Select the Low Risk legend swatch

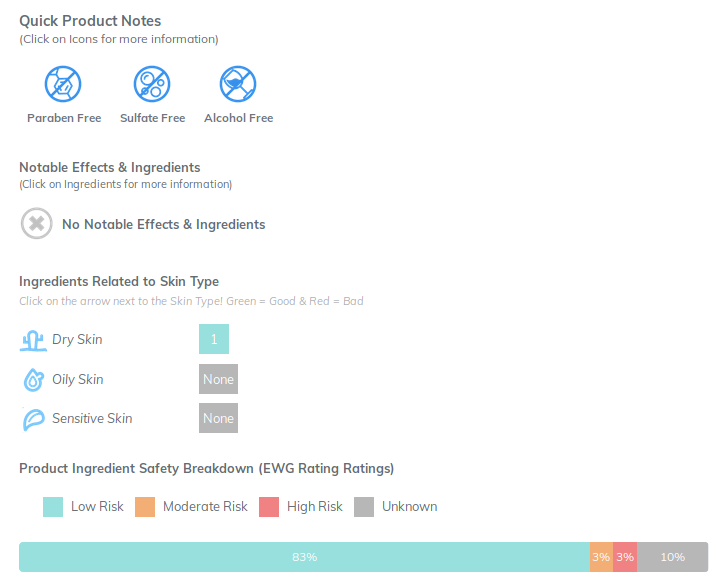tap(53, 507)
